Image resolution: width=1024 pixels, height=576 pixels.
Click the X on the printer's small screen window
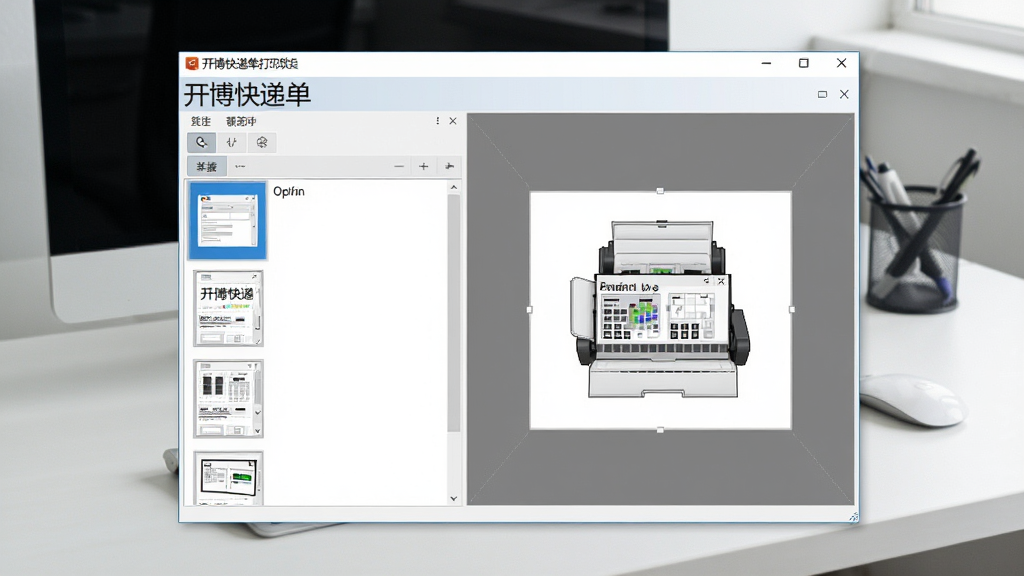tap(721, 281)
